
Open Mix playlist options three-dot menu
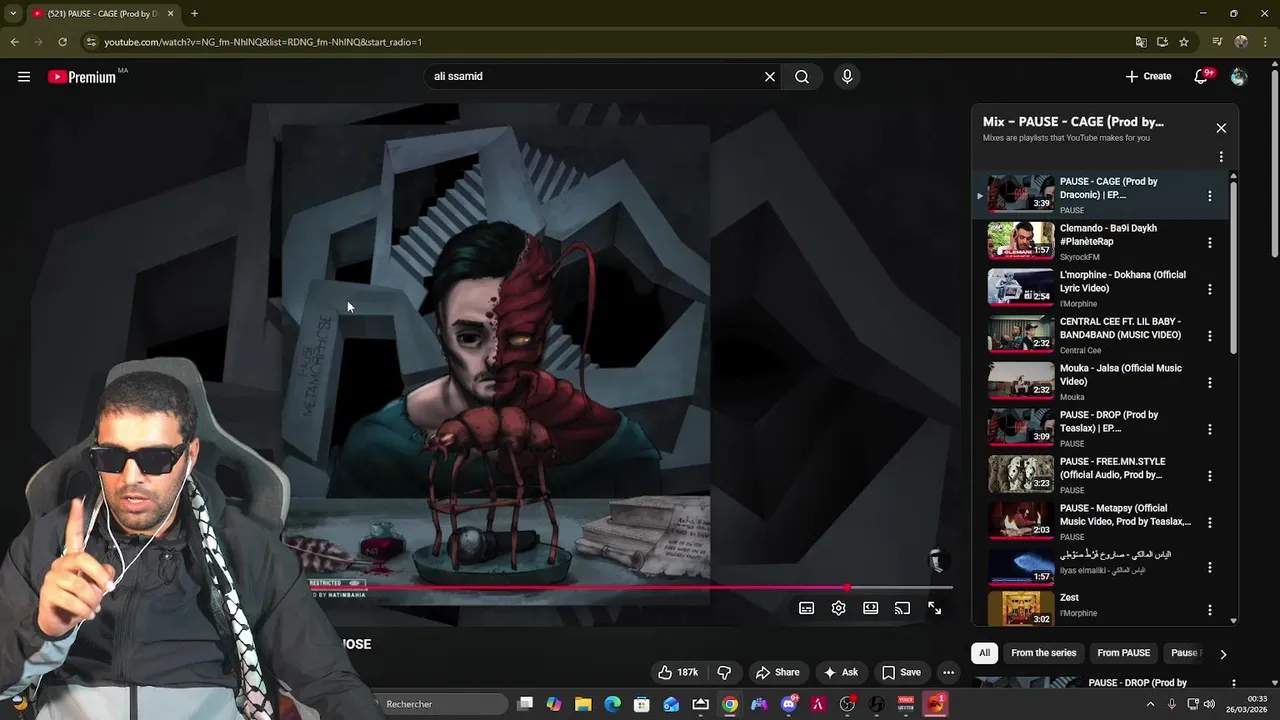point(1221,157)
